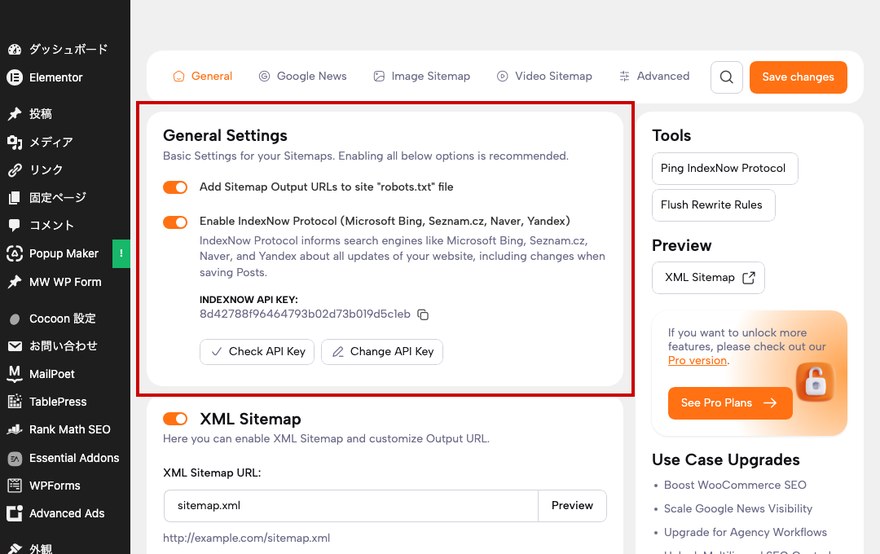Click the Rank Math SEO chart icon
This screenshot has height=554, width=880.
(x=15, y=429)
